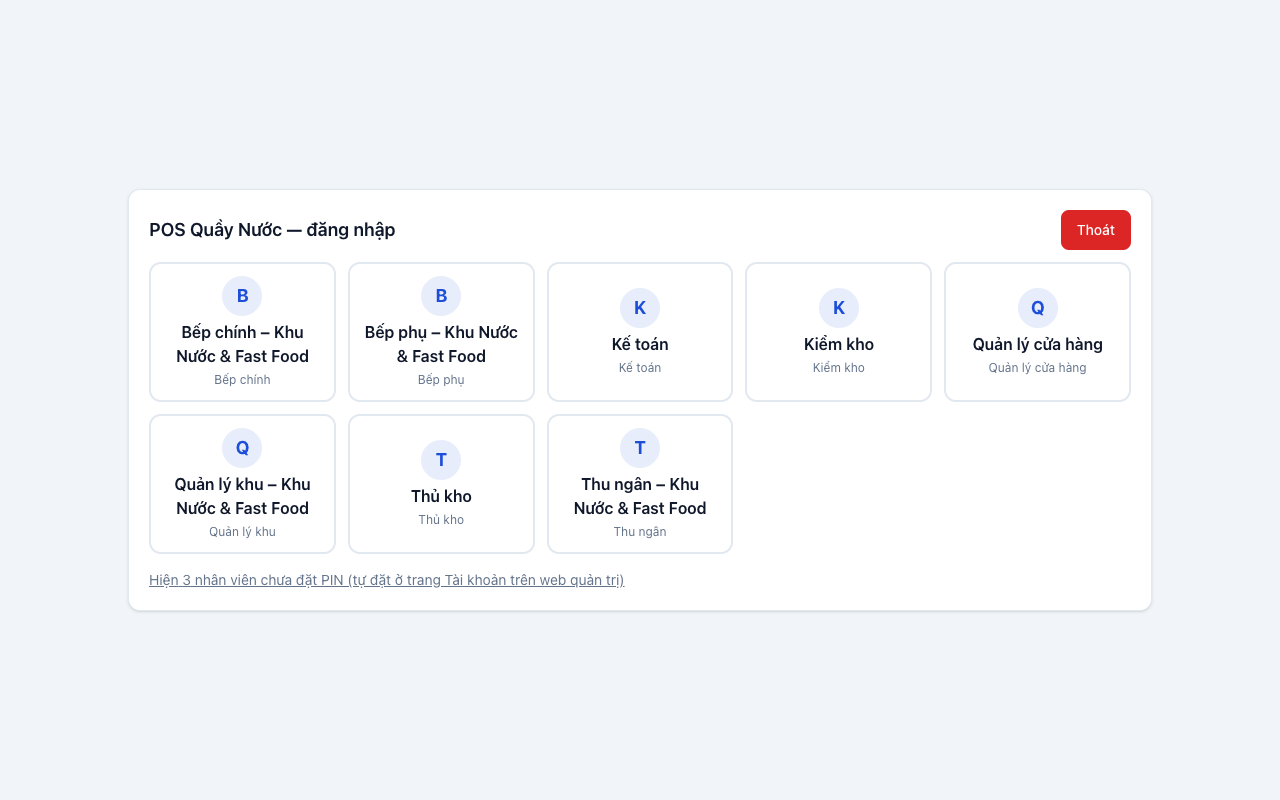Viewport: 1280px width, 800px height.
Task: Choose the Kế toán bold name
Action: coord(640,344)
